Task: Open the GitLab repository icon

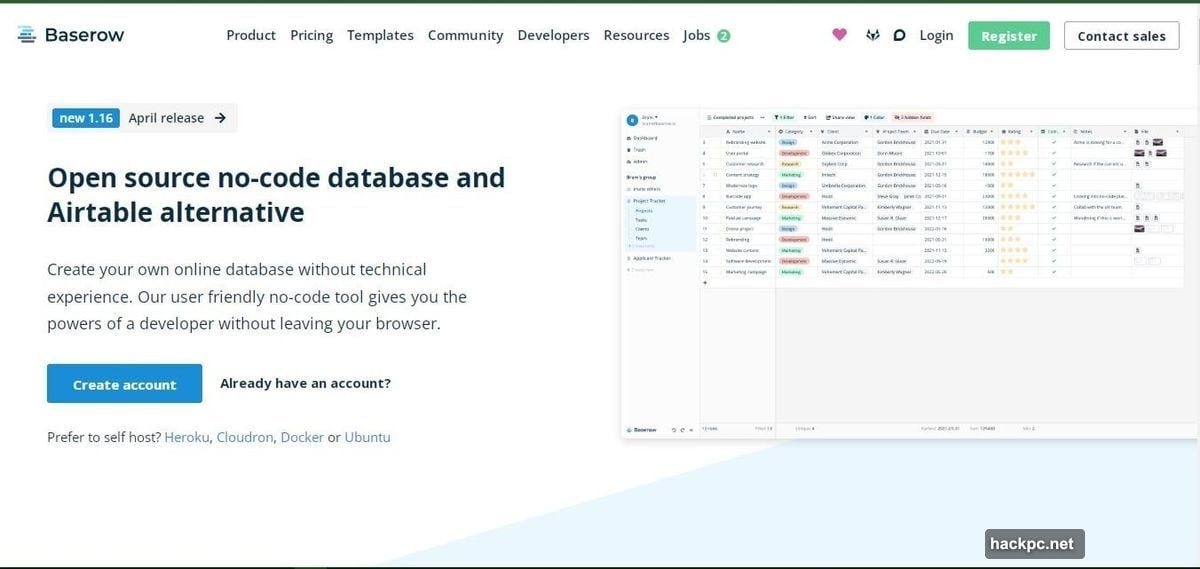Action: click(872, 35)
